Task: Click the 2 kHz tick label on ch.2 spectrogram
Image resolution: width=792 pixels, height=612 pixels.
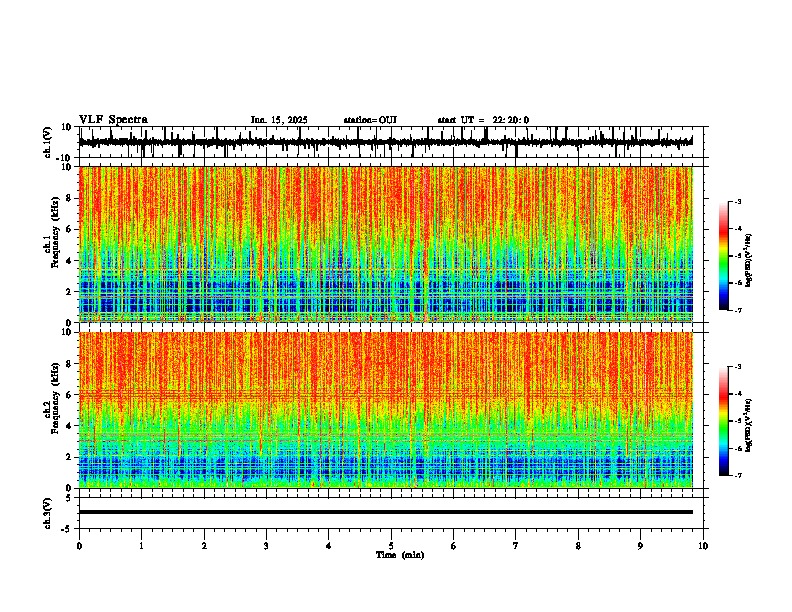Action: pos(69,457)
